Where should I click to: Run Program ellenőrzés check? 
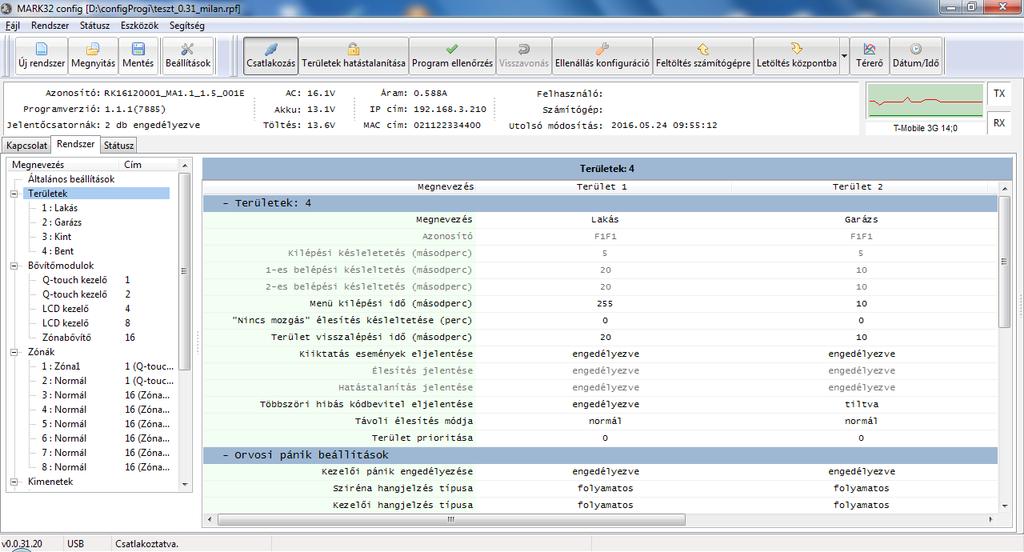coord(452,56)
